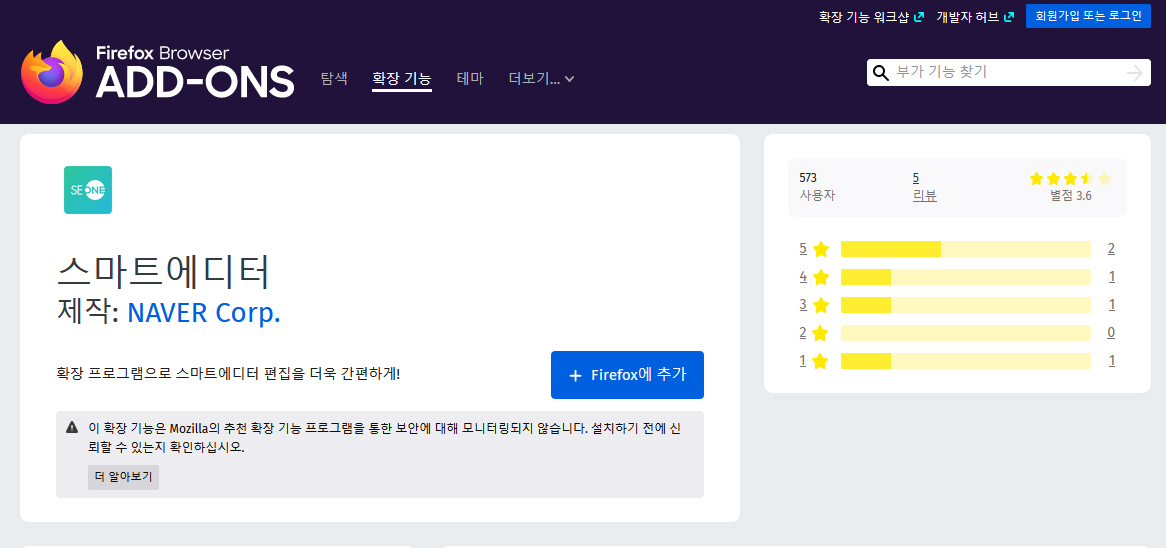Click the star beside the 2 rating row

821,333
